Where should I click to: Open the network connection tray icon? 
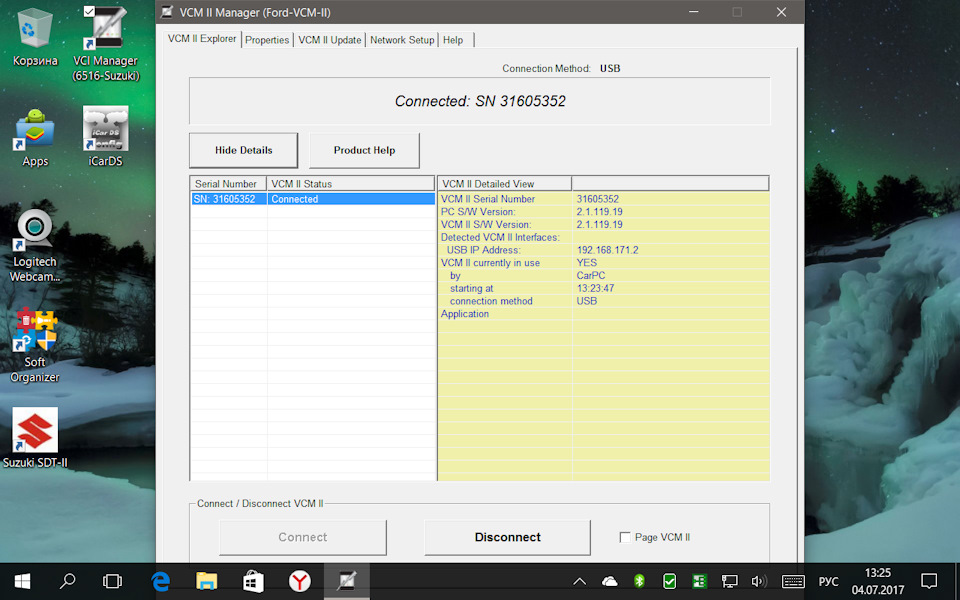(x=729, y=581)
